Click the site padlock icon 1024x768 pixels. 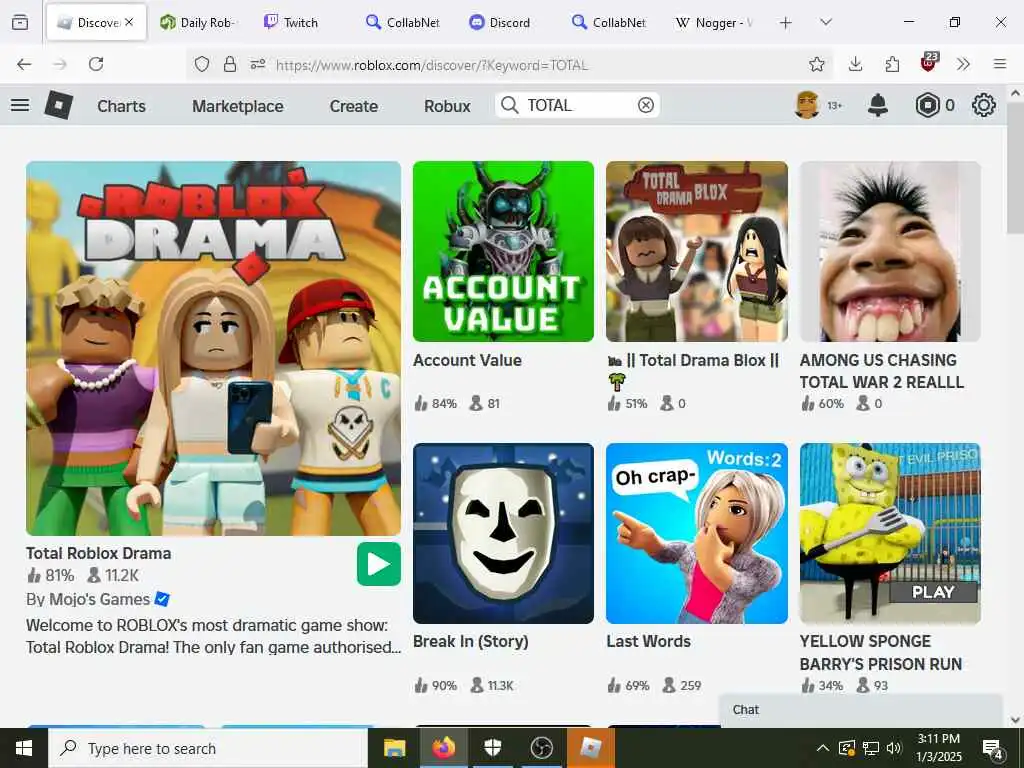[230, 64]
